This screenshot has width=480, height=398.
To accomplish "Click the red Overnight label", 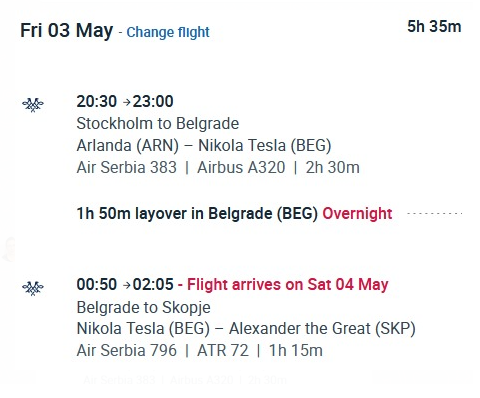I will pyautogui.click(x=357, y=214).
